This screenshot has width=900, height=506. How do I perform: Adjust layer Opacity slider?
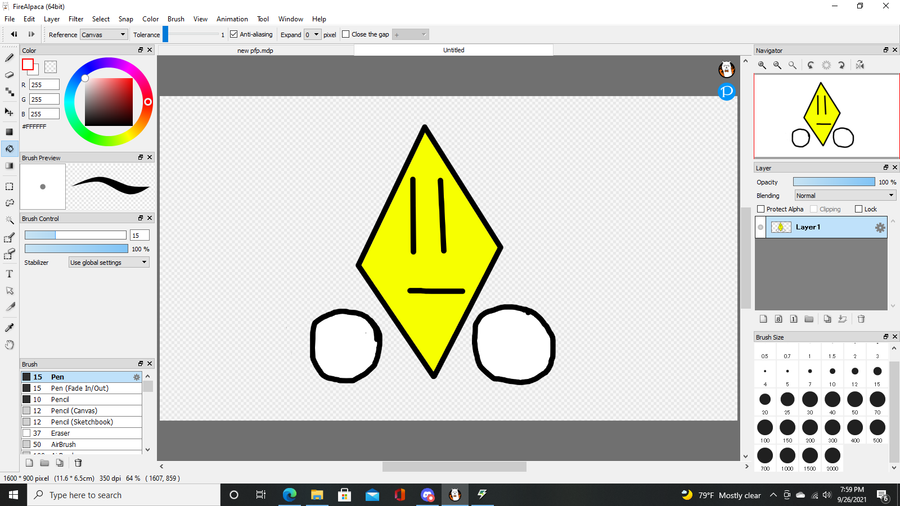[834, 182]
